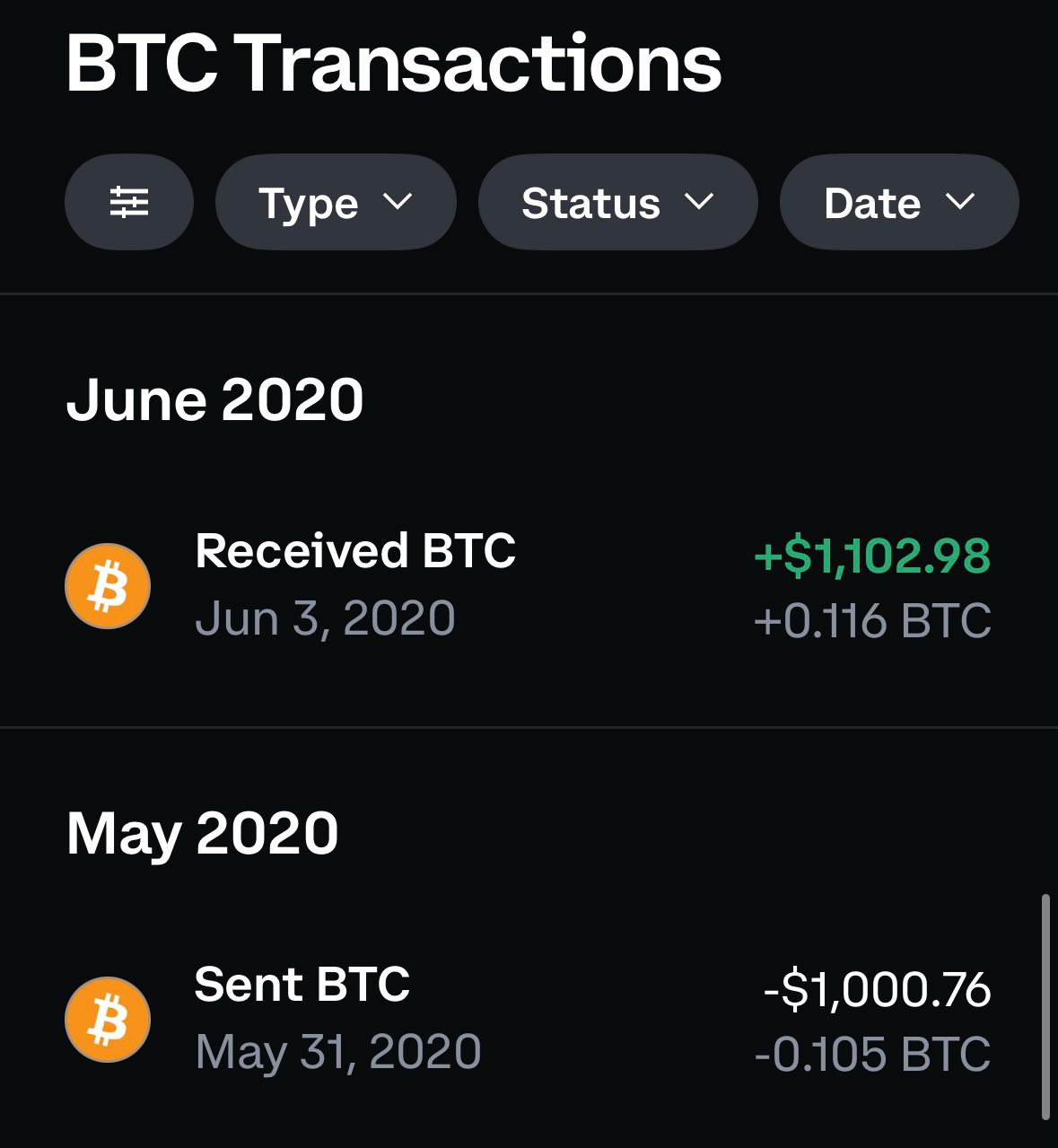Open the Received BTC transaction title
The width and height of the screenshot is (1058, 1148).
coord(355,550)
